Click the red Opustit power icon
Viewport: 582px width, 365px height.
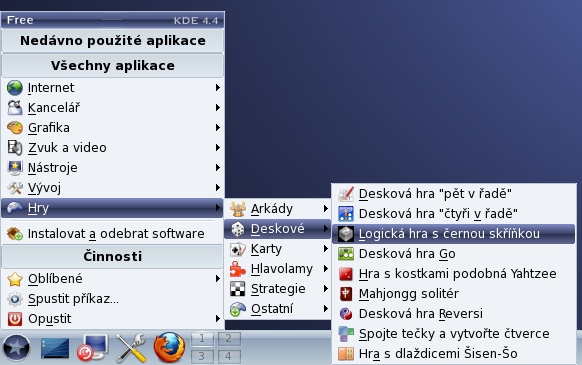(15, 319)
